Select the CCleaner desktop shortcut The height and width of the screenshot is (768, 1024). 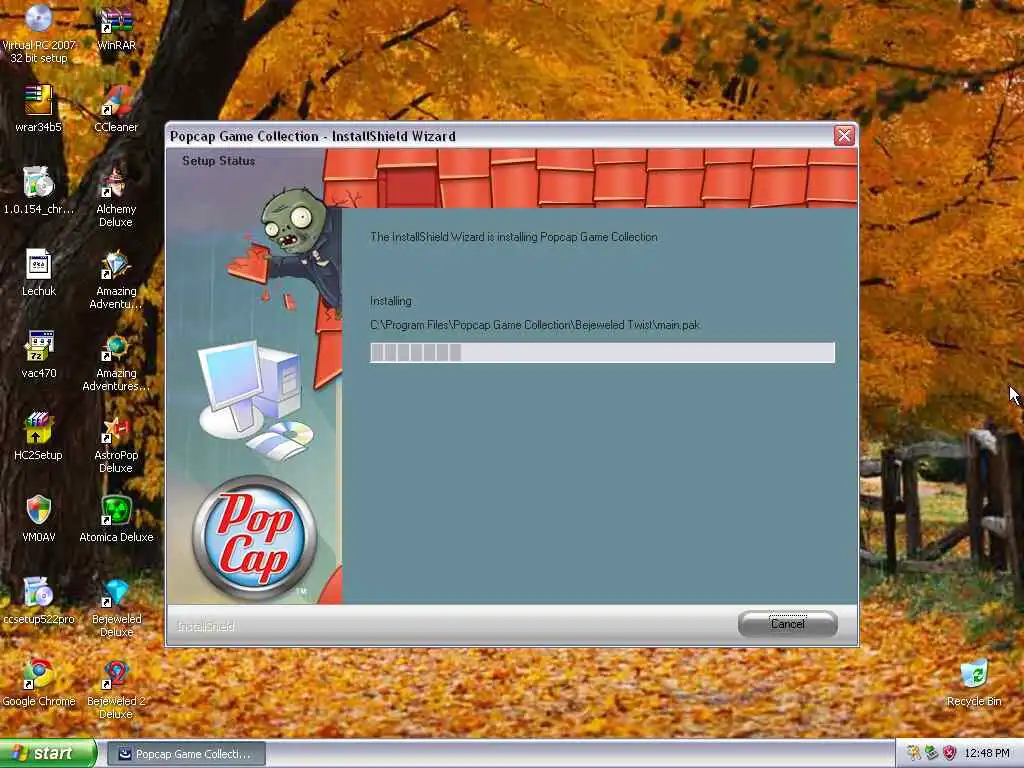pos(116,108)
